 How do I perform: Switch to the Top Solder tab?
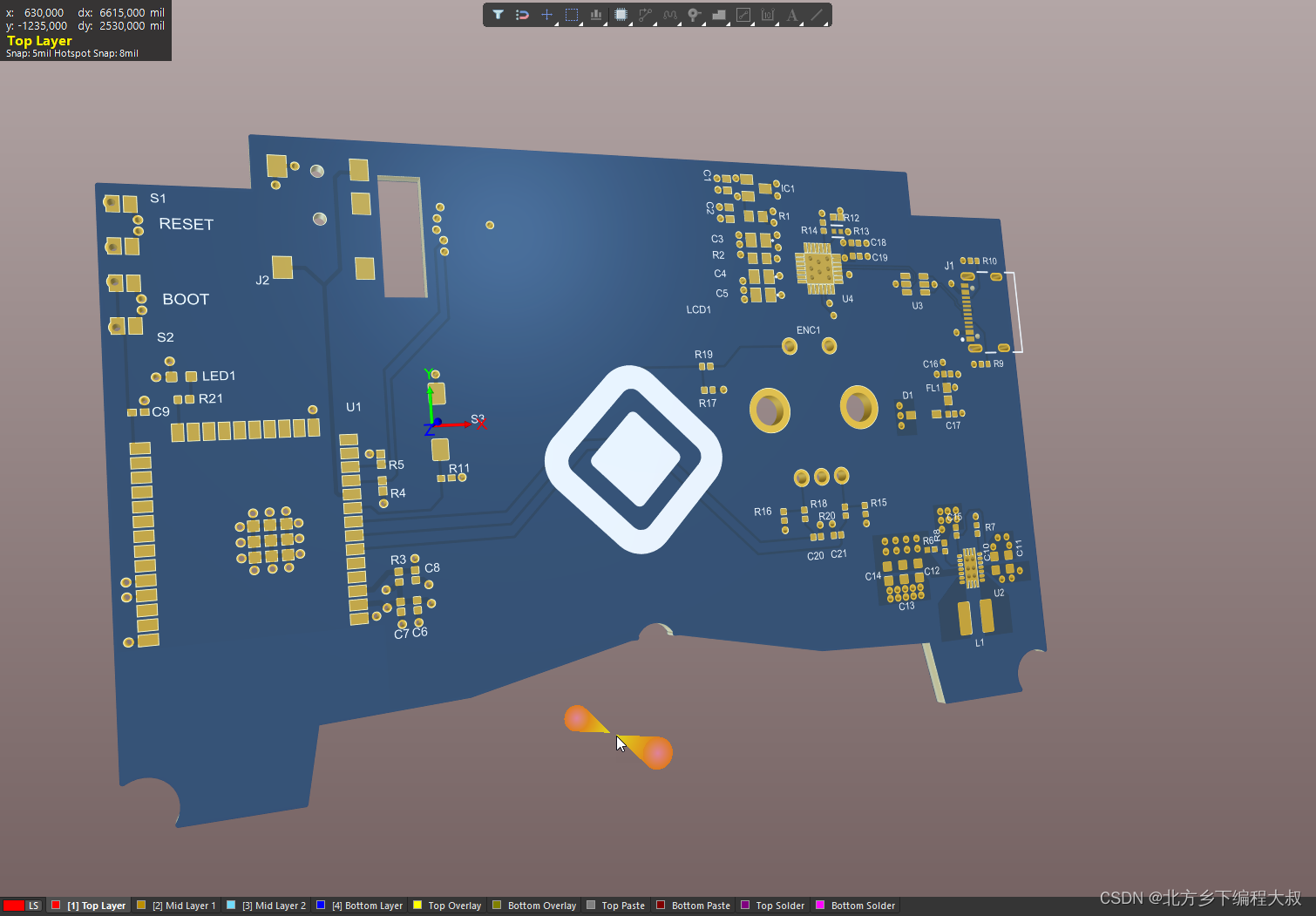pos(773,906)
